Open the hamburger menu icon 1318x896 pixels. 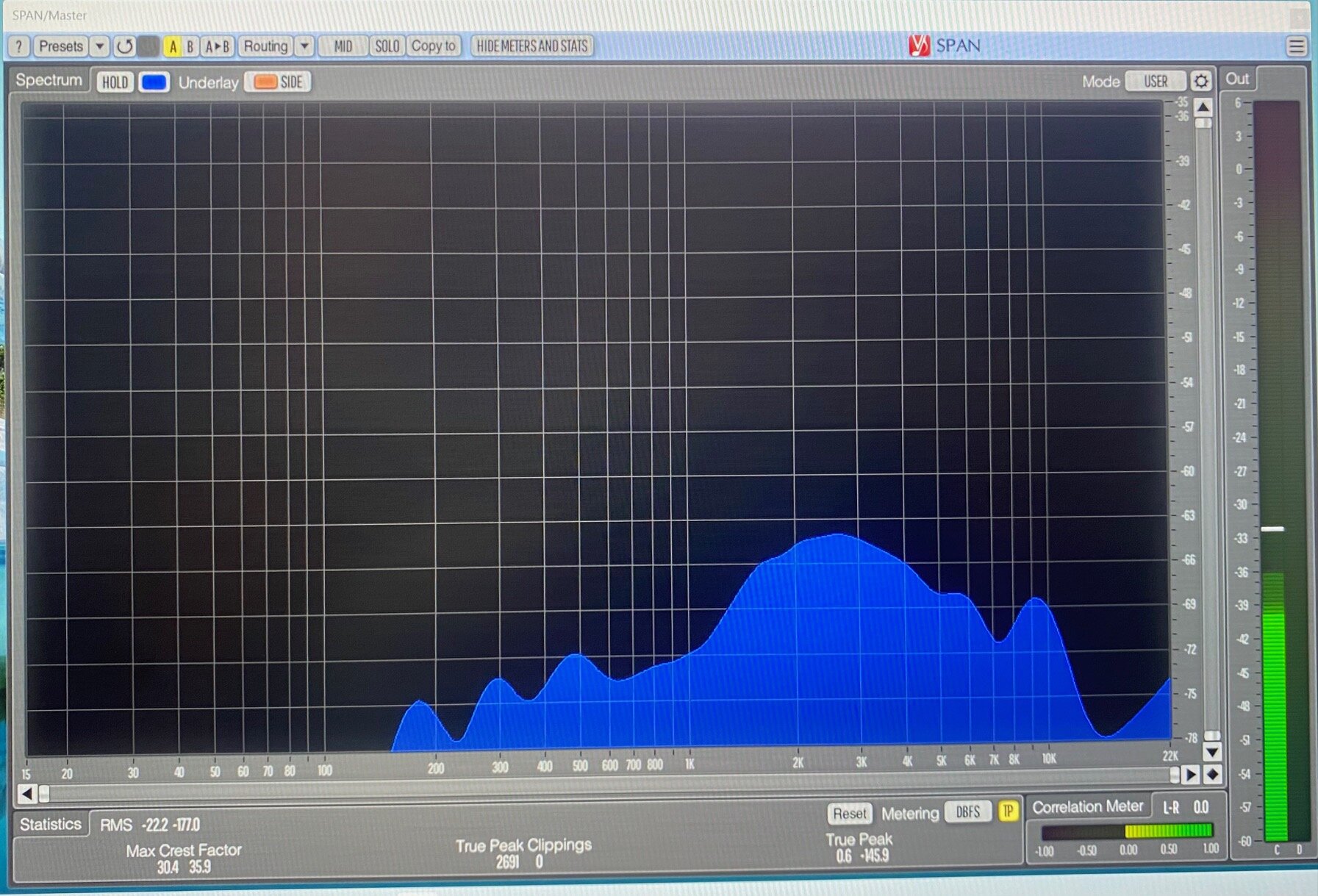coord(1297,46)
